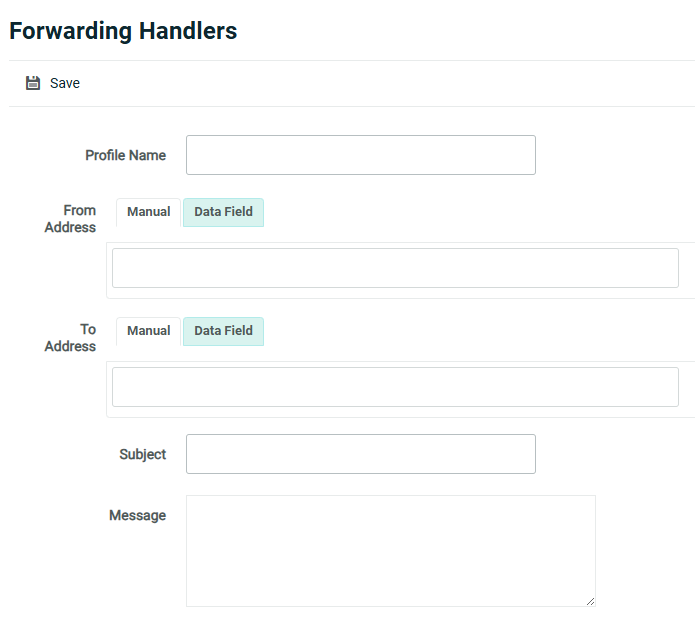Screen dimensions: 695x636
Task: Click blank area below the Message box
Action: click(x=390, y=623)
